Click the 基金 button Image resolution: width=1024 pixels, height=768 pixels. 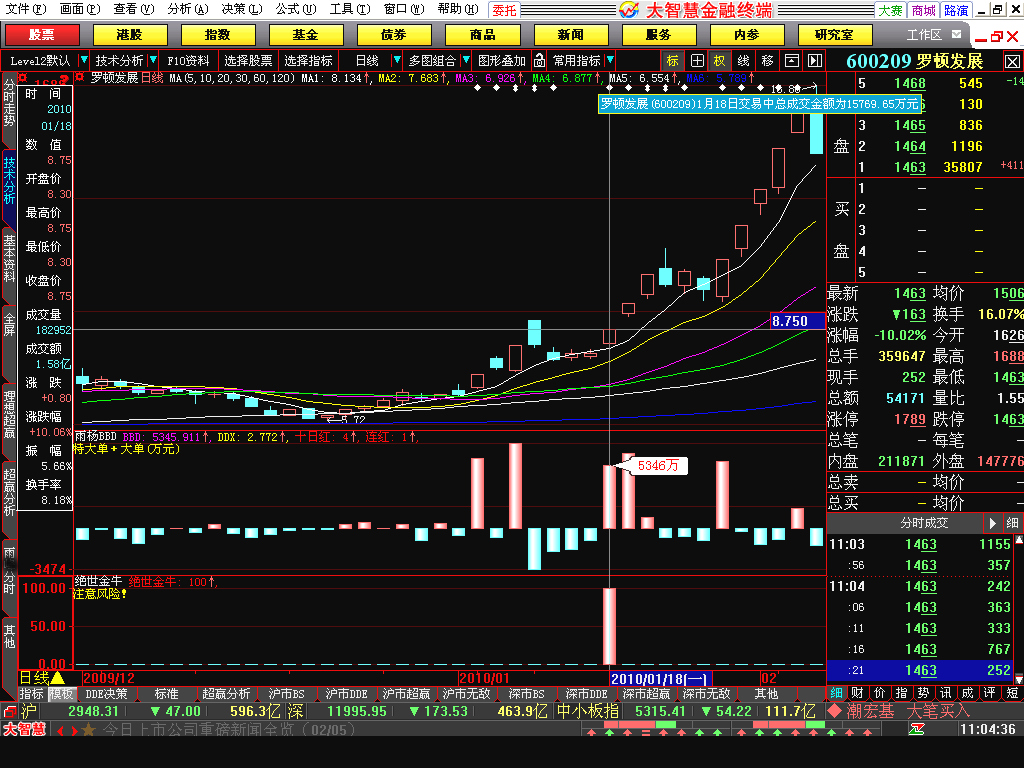[x=306, y=35]
